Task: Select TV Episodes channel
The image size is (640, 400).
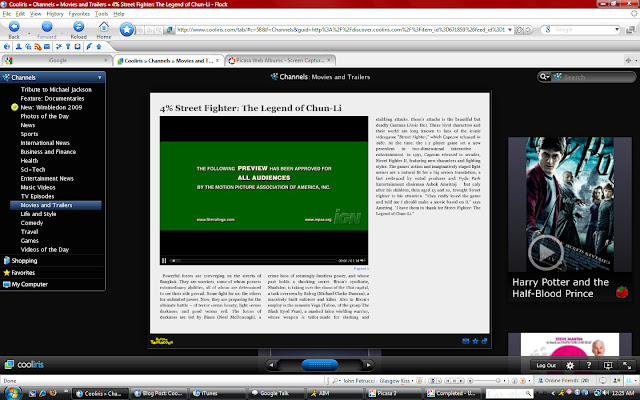Action: (37, 196)
